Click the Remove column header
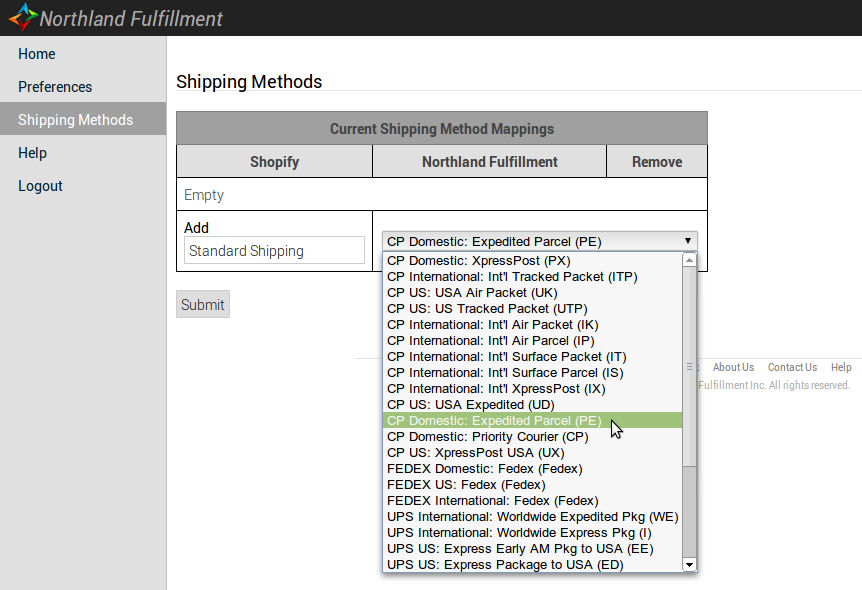This screenshot has height=590, width=862. [x=657, y=161]
